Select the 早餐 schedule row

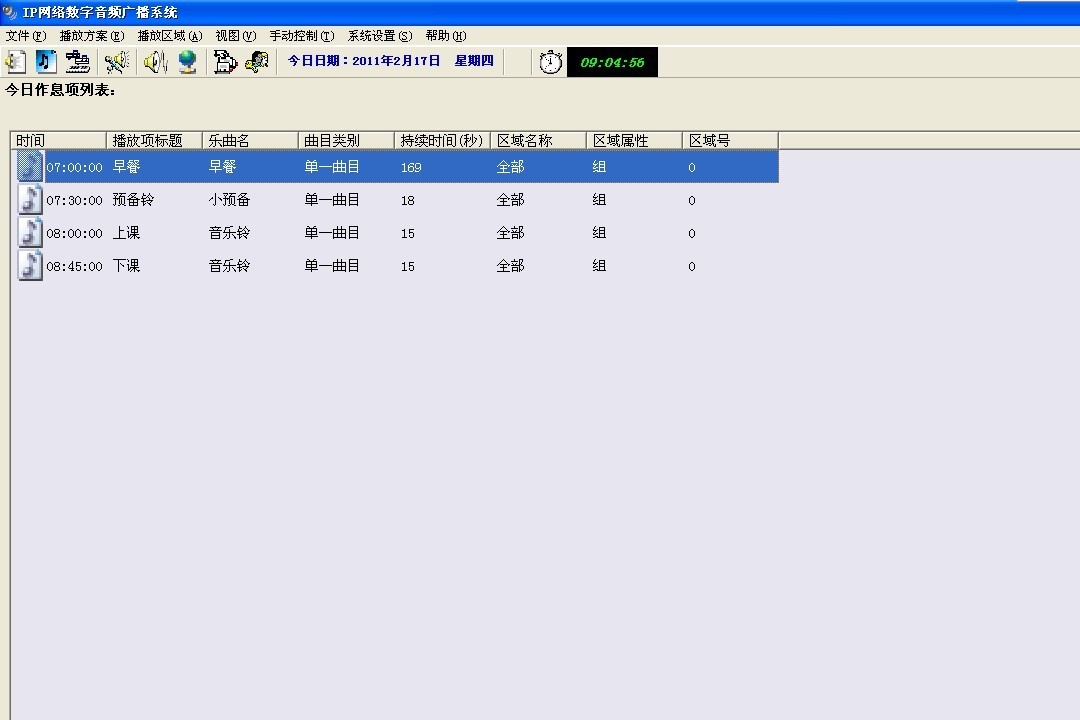300,166
